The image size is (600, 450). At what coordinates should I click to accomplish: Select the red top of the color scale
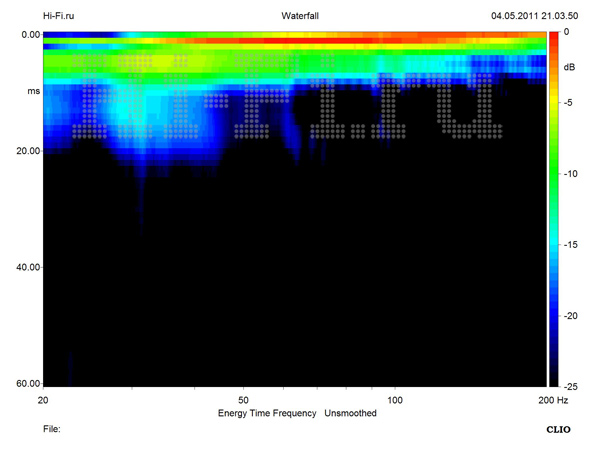(x=554, y=37)
